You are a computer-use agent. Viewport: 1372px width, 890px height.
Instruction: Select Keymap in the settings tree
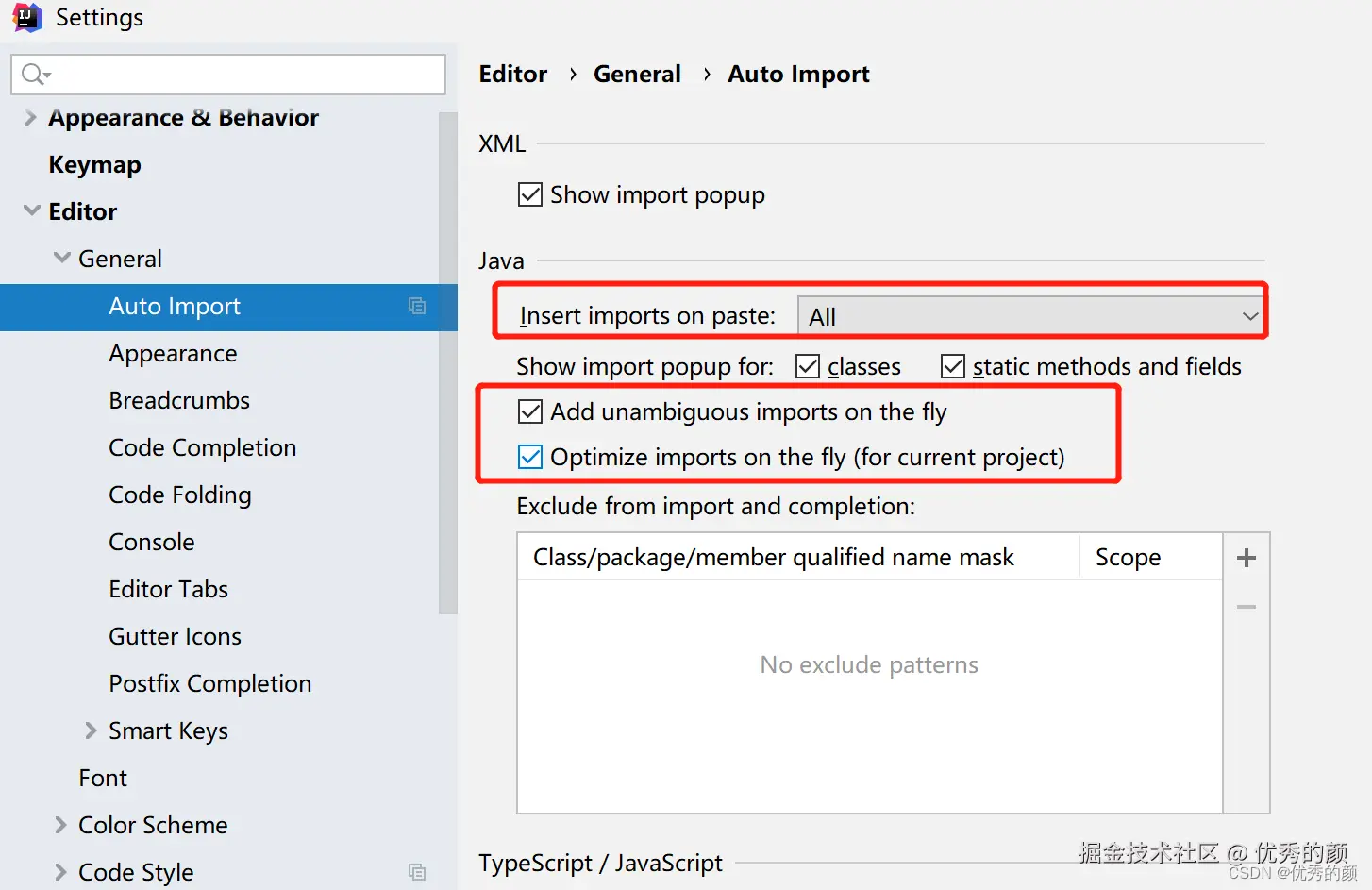(x=94, y=164)
